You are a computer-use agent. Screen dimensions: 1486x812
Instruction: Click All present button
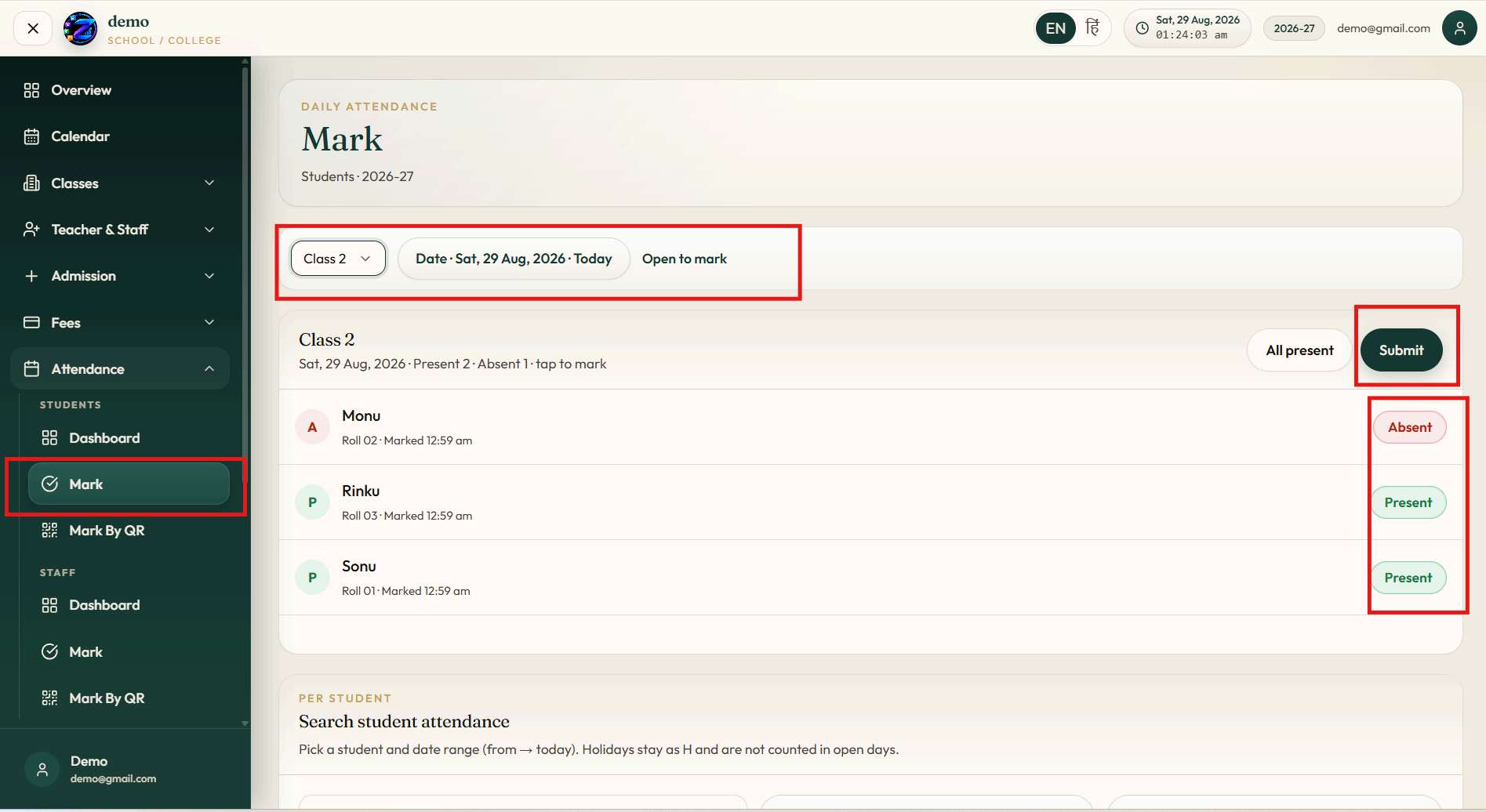pyautogui.click(x=1299, y=350)
